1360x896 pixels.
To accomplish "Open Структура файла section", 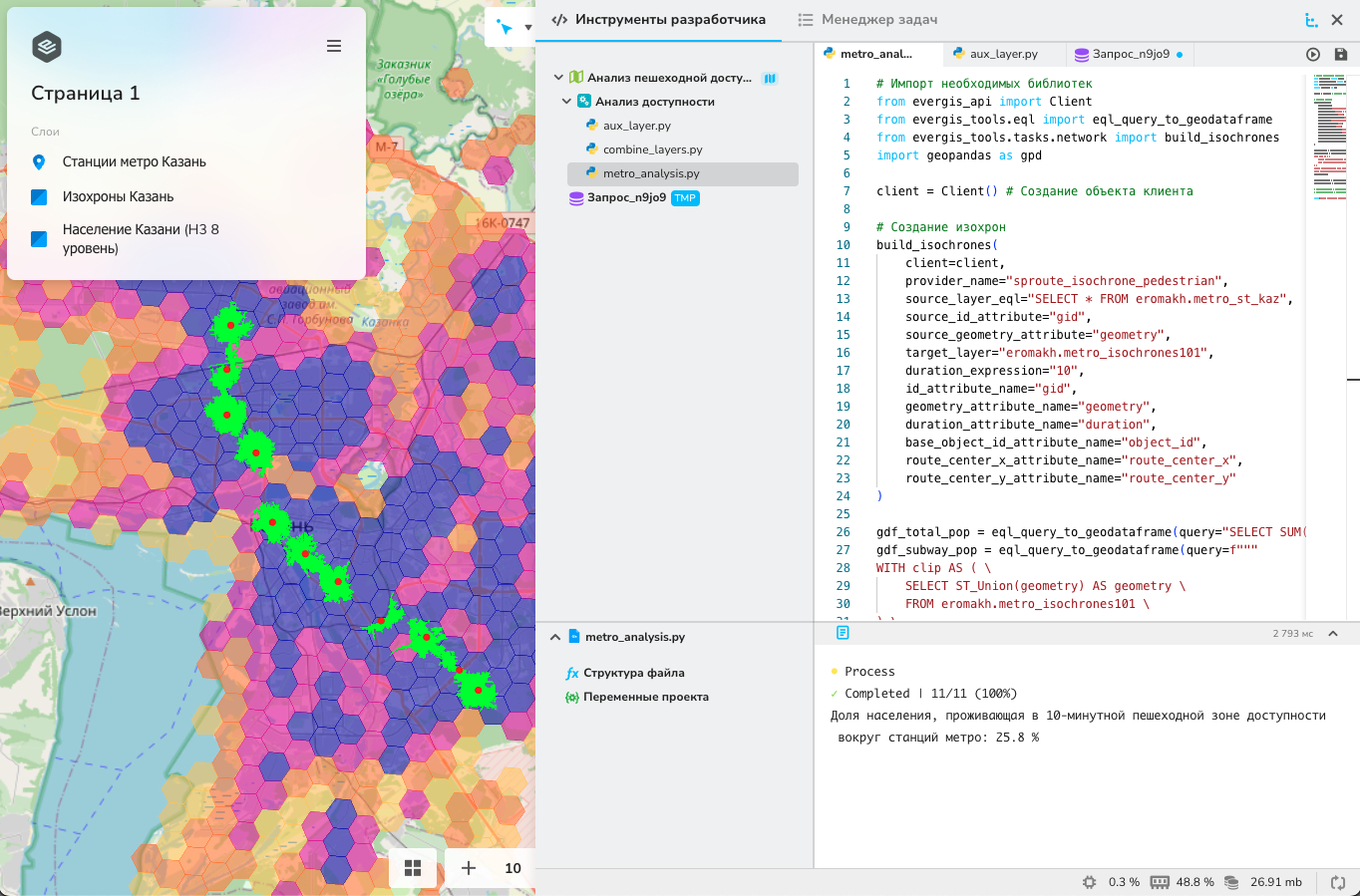I will tap(634, 674).
